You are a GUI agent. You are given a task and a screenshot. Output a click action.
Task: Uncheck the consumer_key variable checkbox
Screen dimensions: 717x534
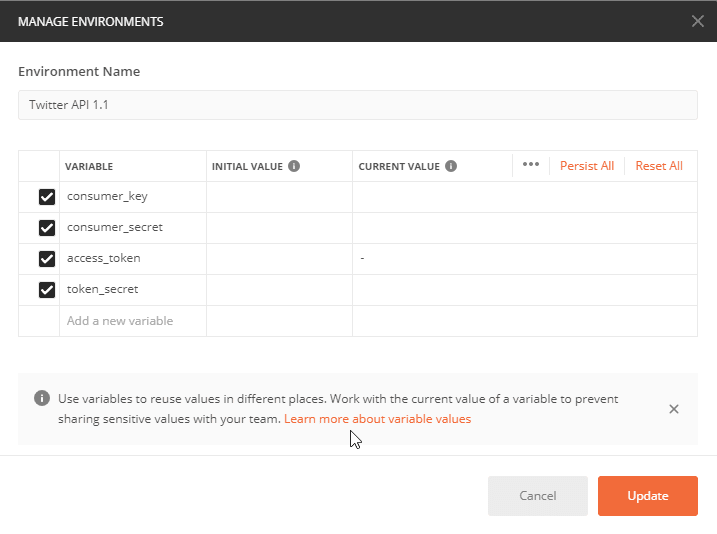point(47,197)
